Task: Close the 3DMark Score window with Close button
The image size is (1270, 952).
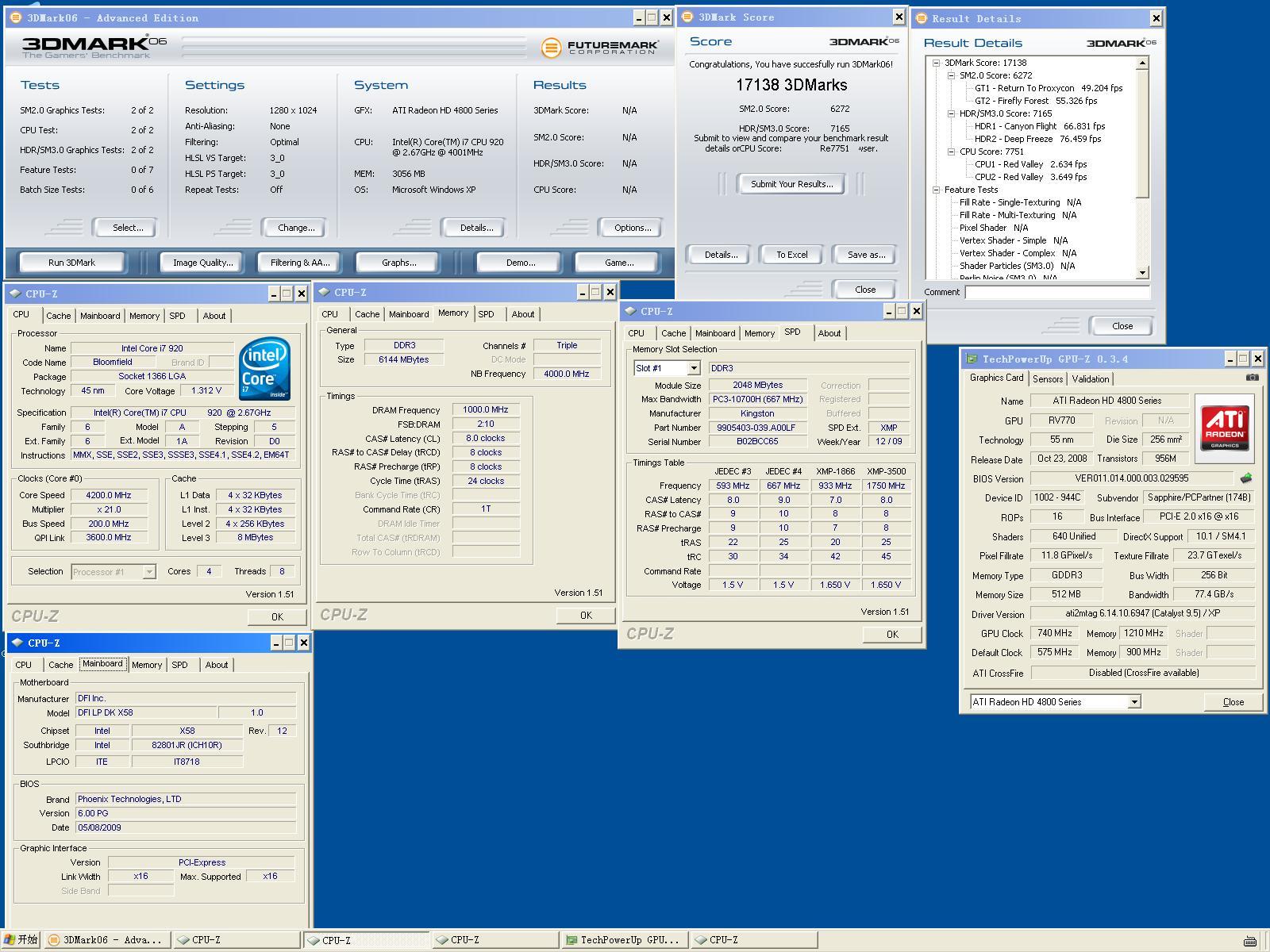Action: pyautogui.click(x=865, y=290)
